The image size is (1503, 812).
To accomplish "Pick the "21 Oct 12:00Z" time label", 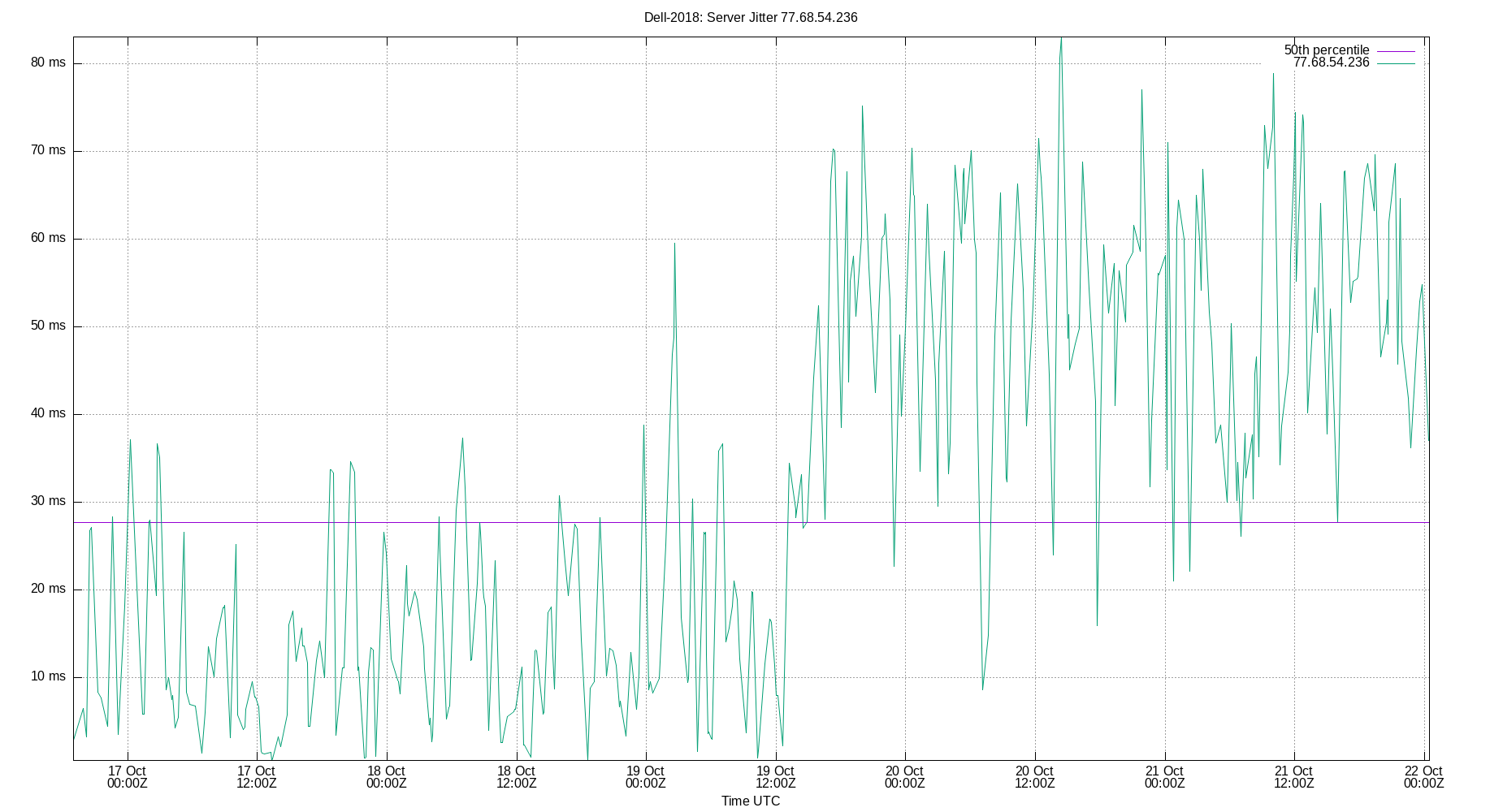I will tap(1294, 777).
